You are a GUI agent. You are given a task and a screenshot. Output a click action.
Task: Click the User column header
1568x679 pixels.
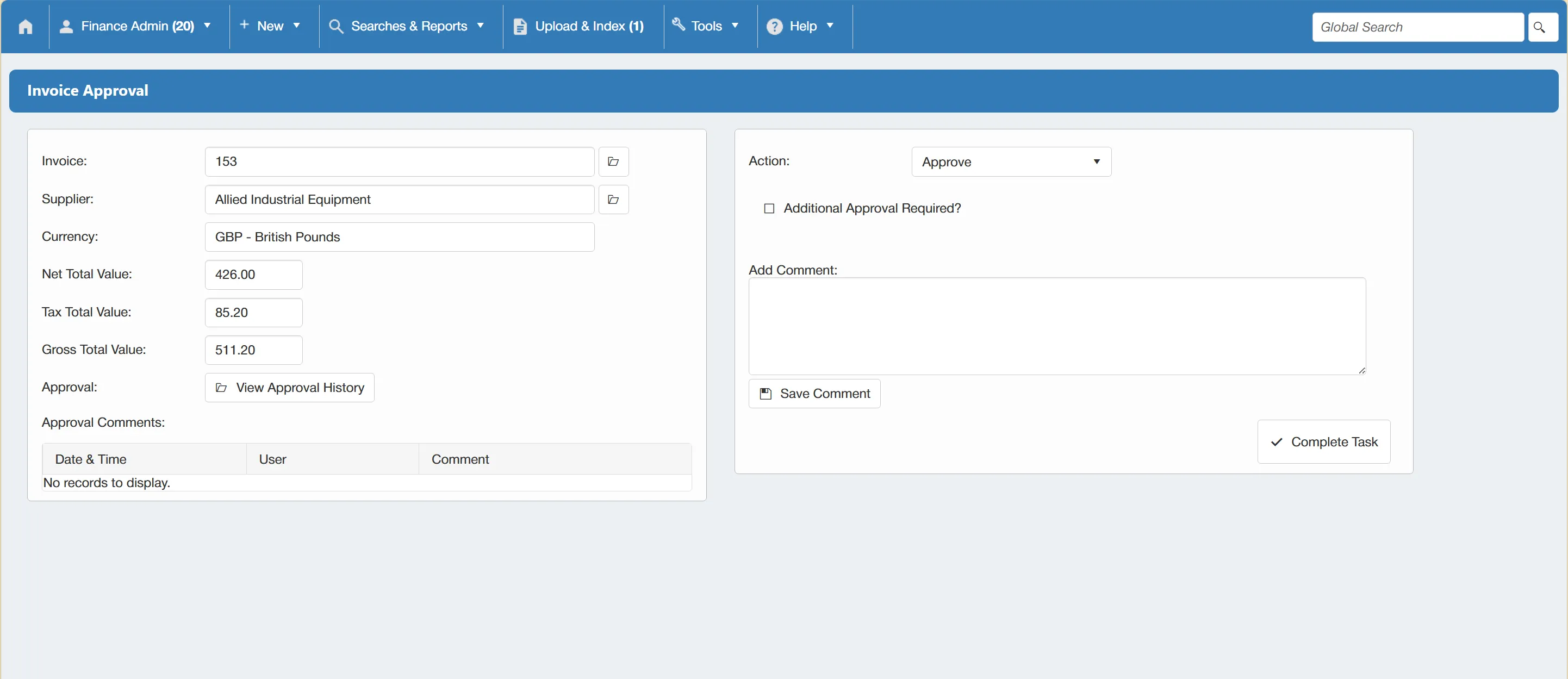tap(333, 459)
